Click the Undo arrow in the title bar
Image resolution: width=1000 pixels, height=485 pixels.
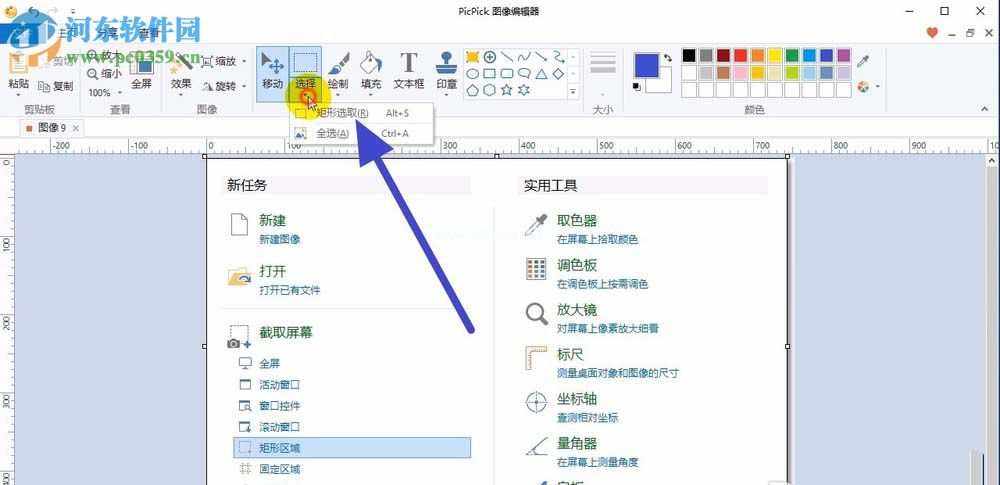tap(33, 11)
